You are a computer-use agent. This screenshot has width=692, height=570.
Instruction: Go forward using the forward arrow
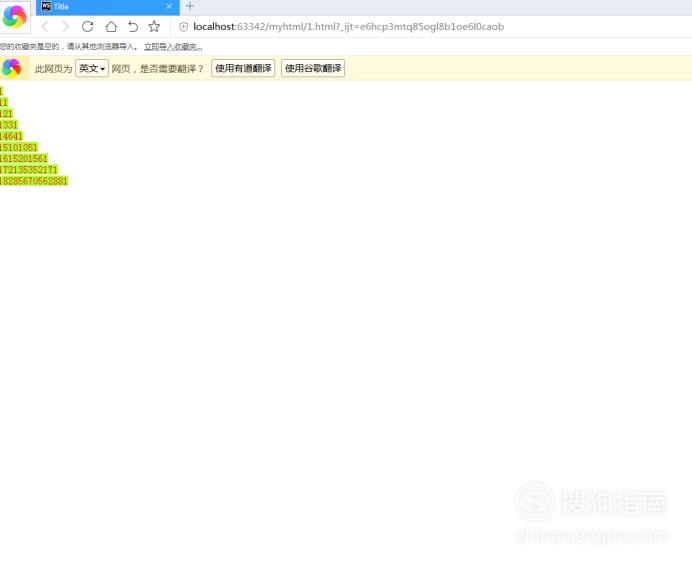click(66, 26)
